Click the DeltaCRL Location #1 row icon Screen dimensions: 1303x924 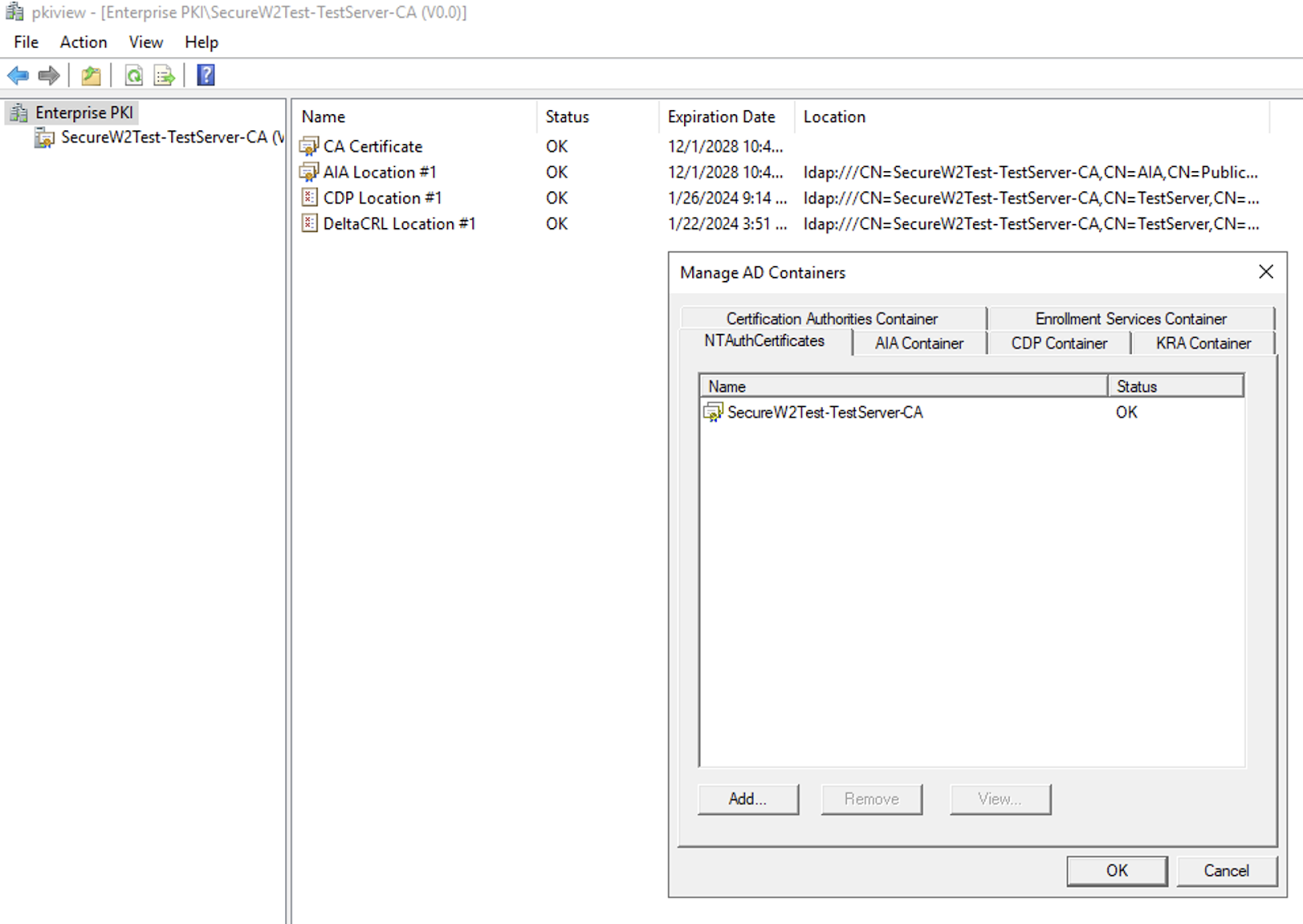pyautogui.click(x=309, y=223)
